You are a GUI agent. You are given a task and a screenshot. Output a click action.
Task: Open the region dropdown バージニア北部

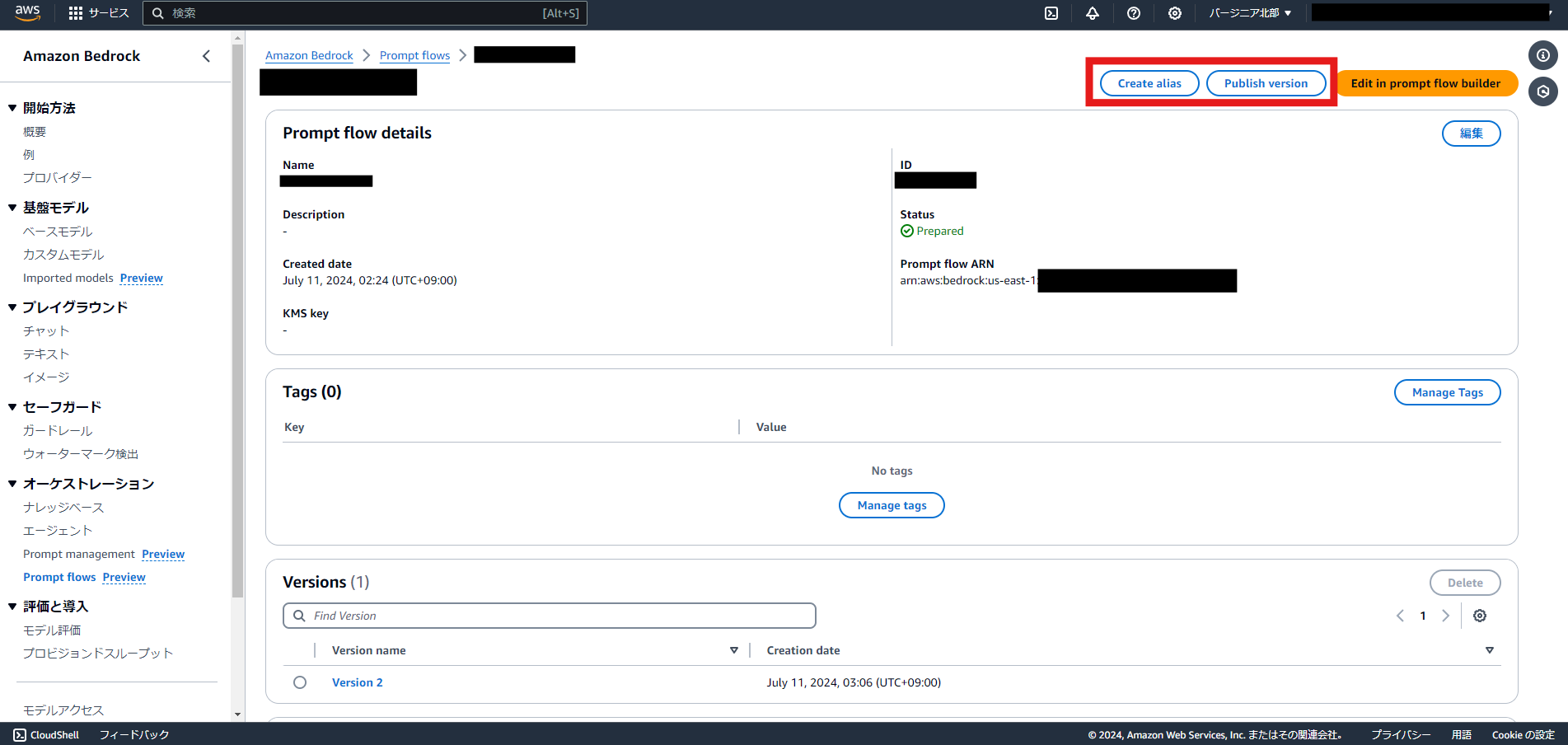pyautogui.click(x=1250, y=13)
